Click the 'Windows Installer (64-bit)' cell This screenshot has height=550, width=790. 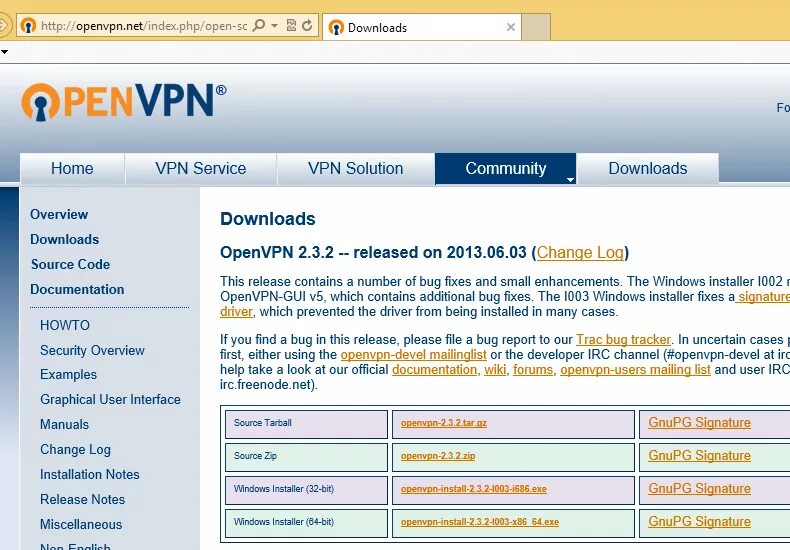click(306, 523)
